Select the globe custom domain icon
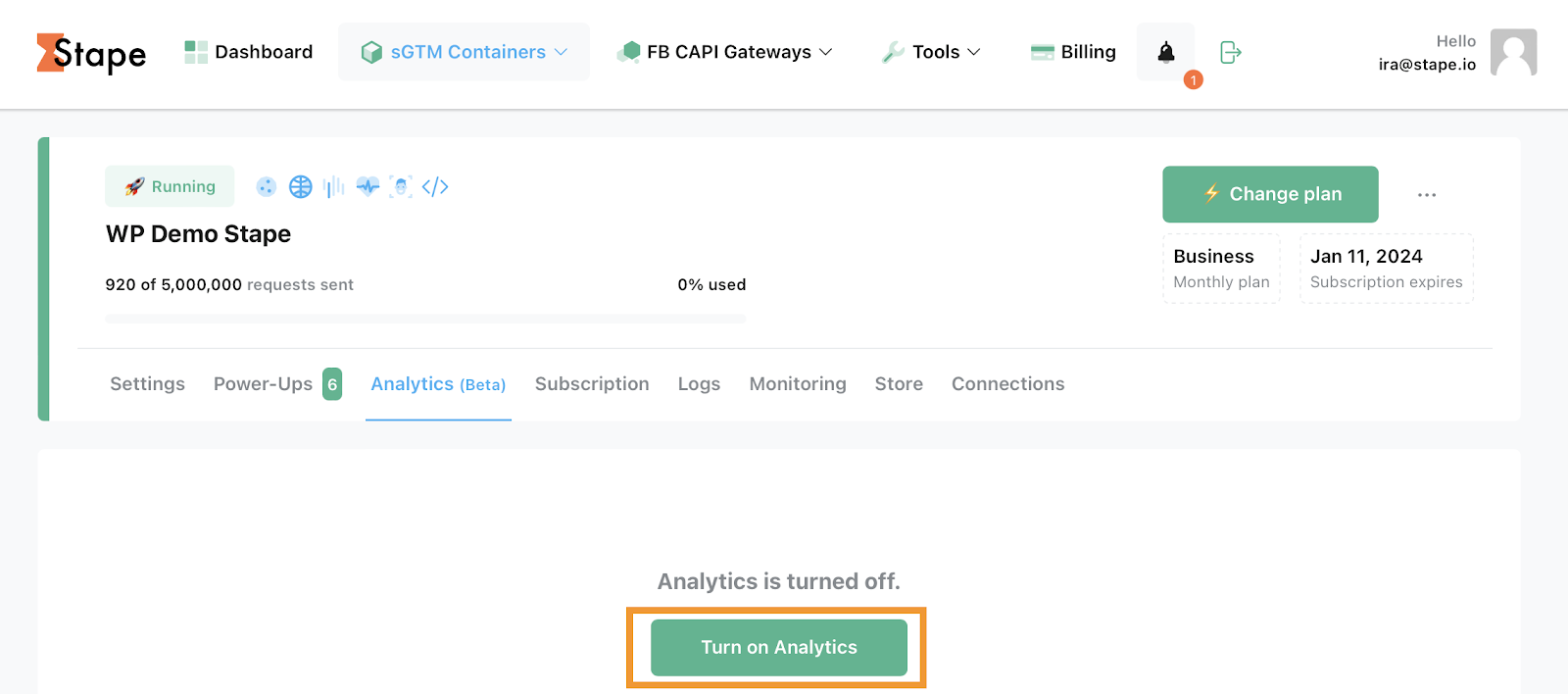Screen dimensions: 1568x694 [300, 186]
